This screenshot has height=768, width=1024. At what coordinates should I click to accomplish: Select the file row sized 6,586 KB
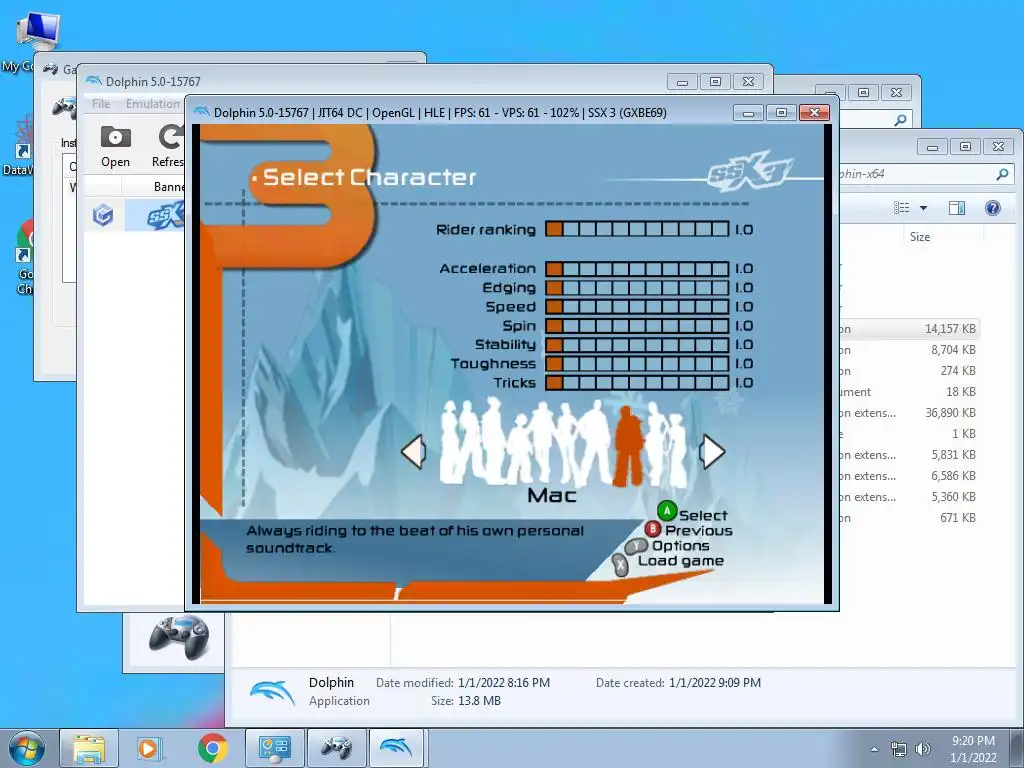pos(909,475)
